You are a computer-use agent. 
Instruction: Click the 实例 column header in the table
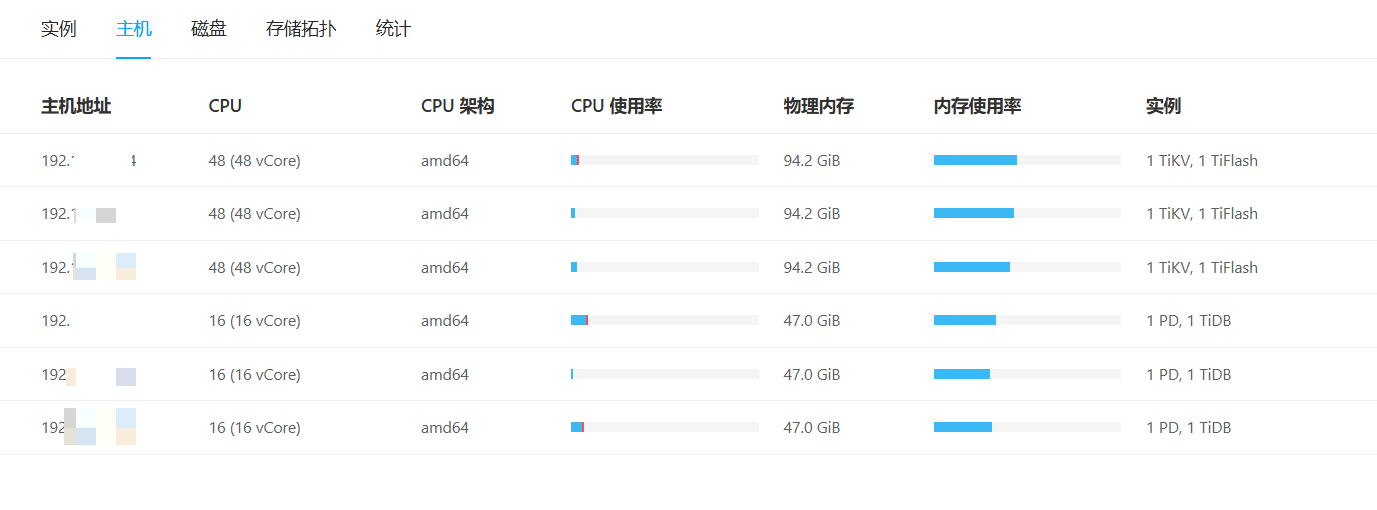(1163, 106)
